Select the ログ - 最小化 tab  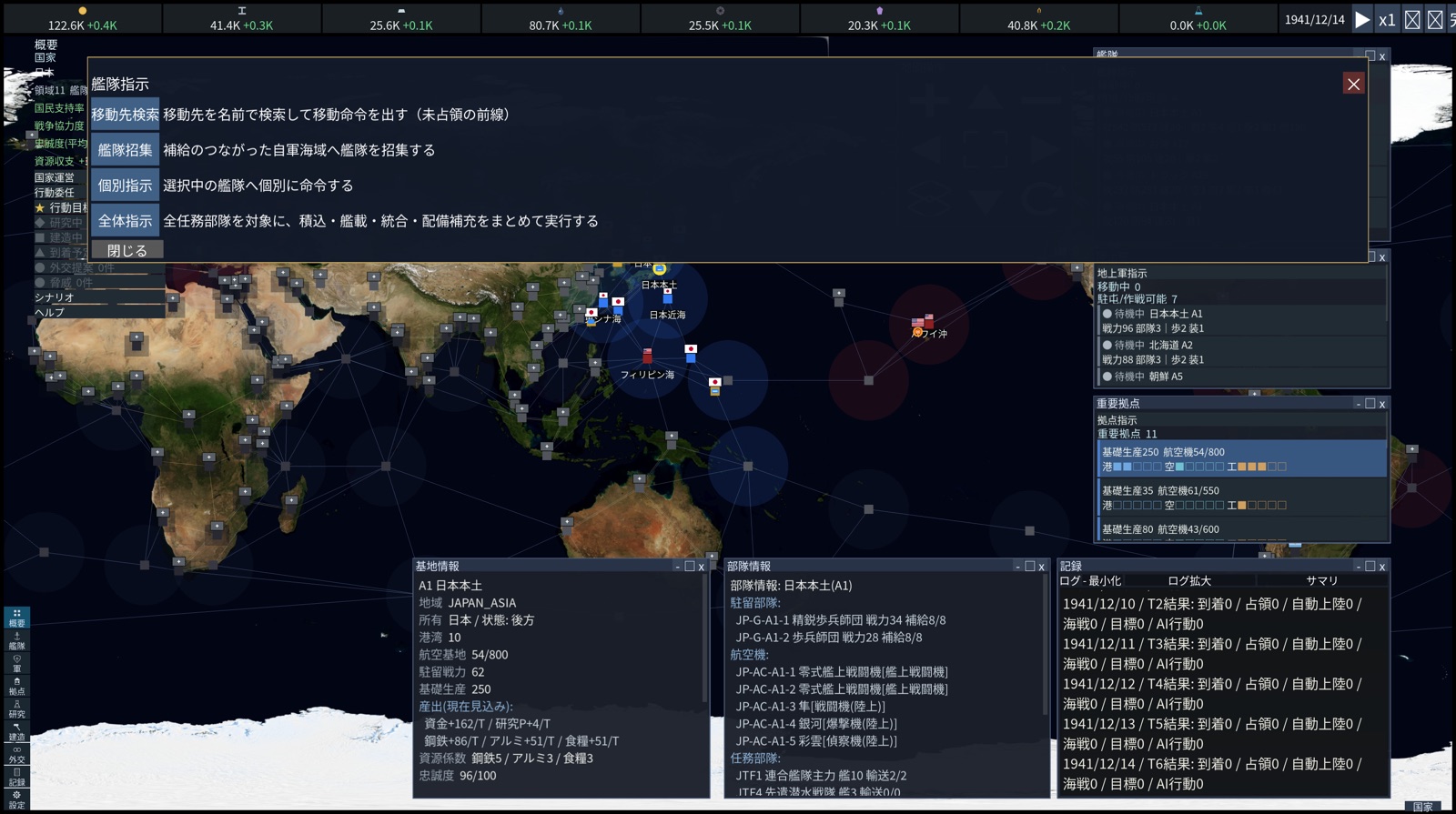1090,580
